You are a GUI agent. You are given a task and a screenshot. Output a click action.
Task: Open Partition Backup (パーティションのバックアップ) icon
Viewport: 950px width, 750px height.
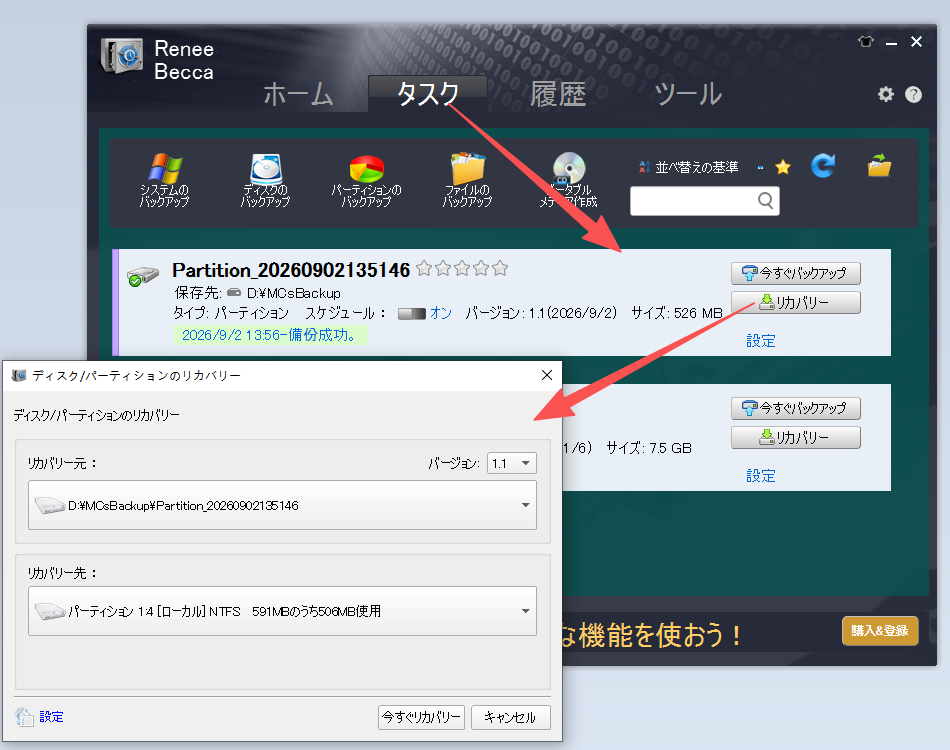(x=366, y=179)
